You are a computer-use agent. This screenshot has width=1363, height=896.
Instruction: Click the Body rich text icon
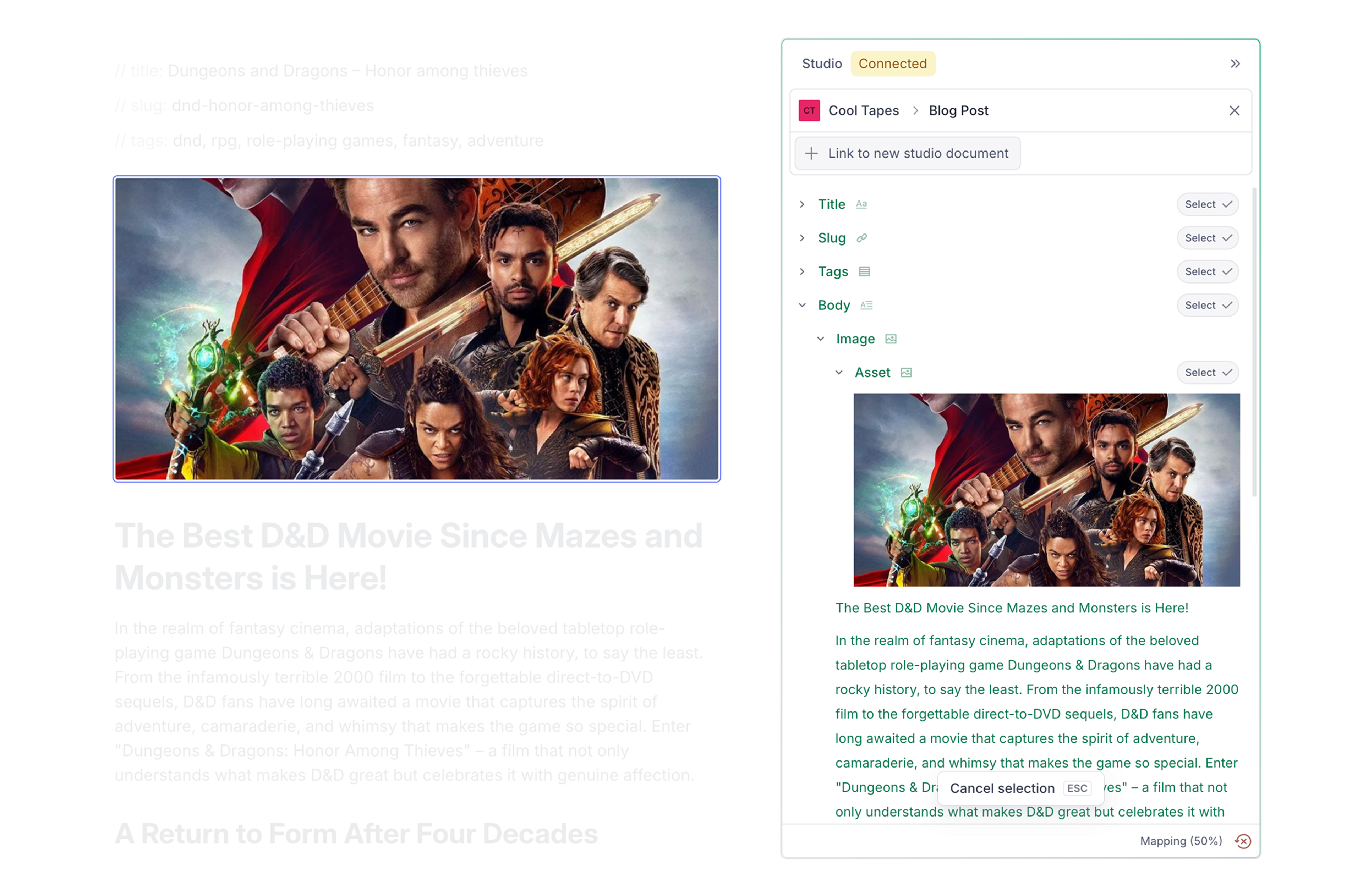[866, 305]
